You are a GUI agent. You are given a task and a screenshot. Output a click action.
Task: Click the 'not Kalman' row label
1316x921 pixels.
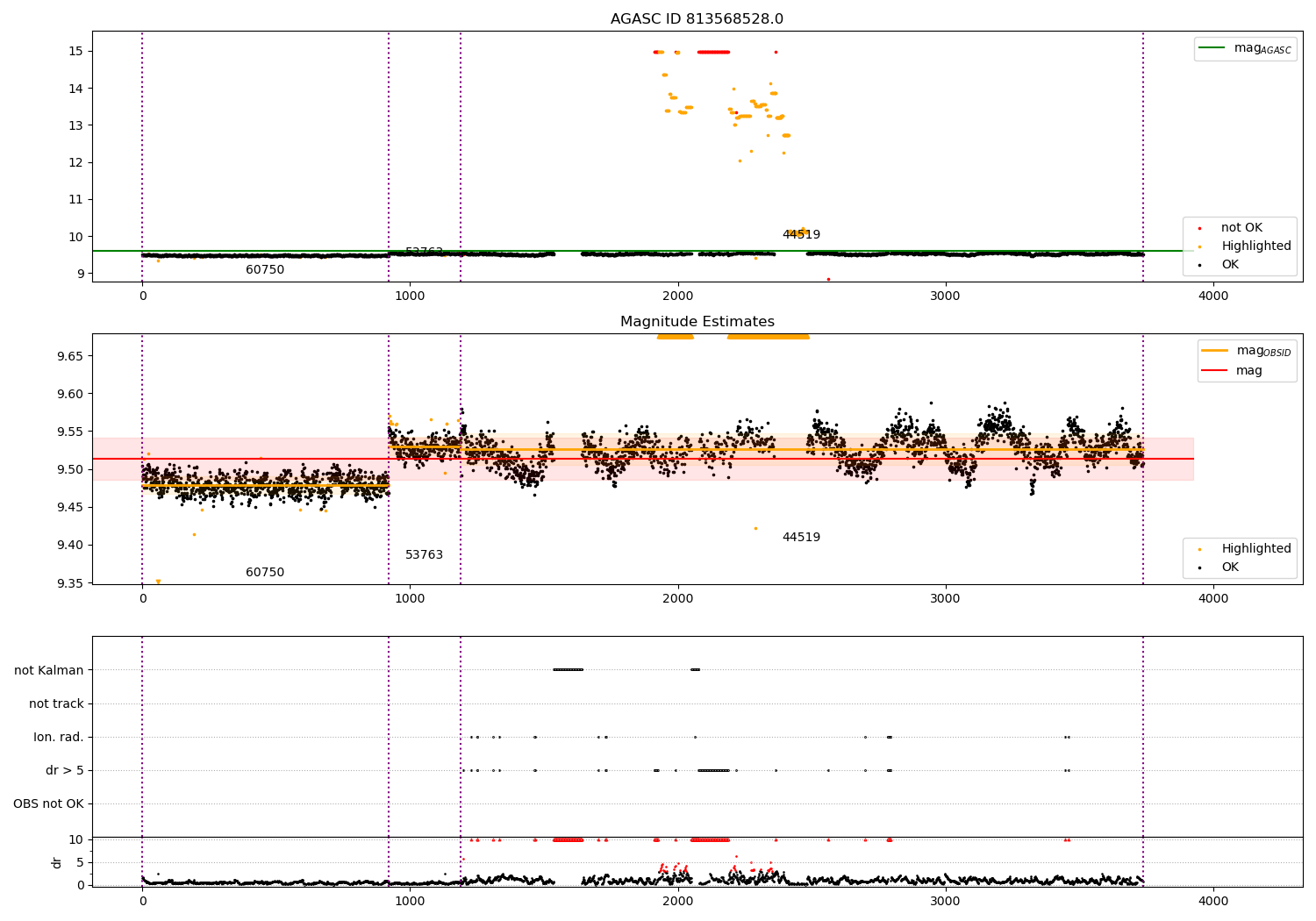coord(49,671)
